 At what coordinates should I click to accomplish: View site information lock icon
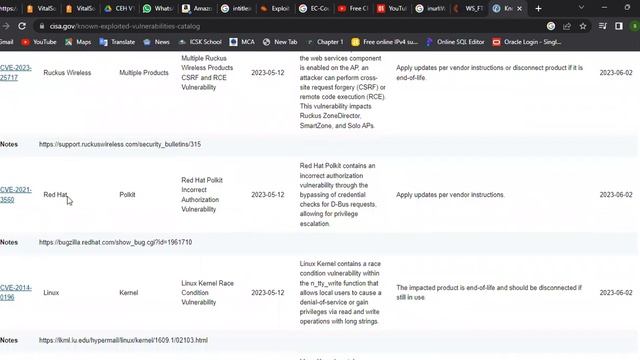[x=42, y=26]
